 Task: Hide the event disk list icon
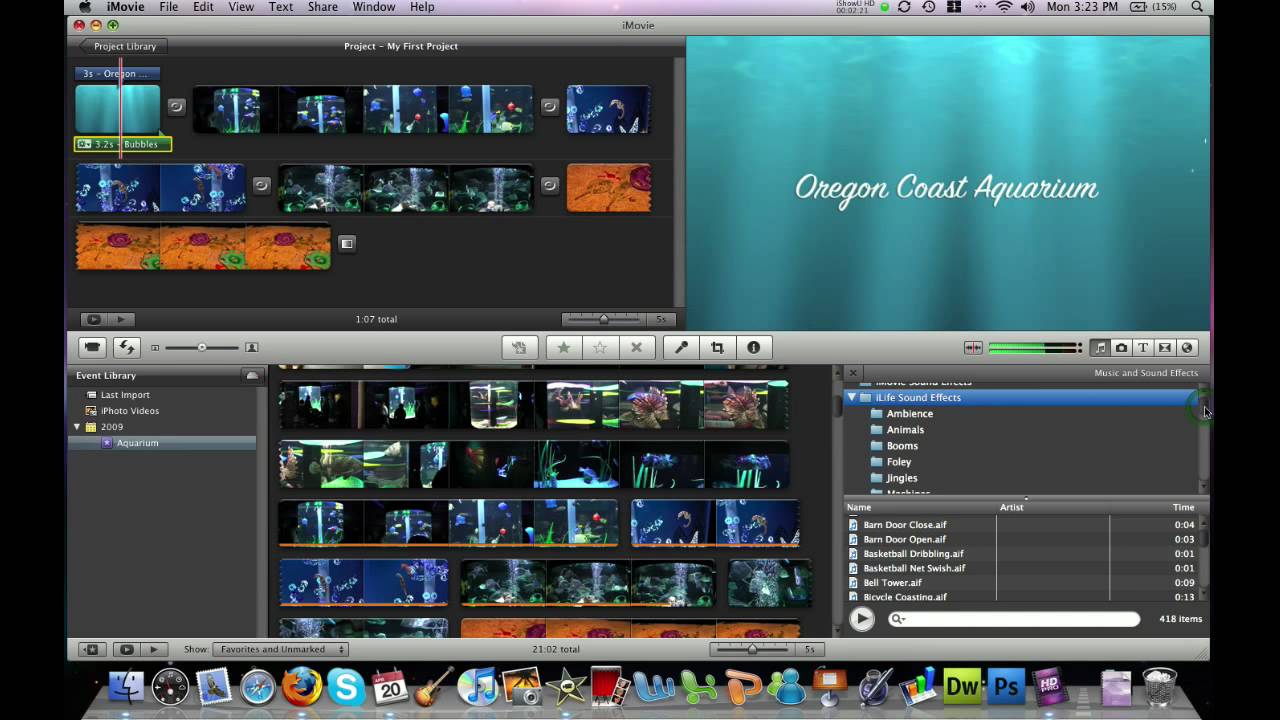(x=252, y=375)
